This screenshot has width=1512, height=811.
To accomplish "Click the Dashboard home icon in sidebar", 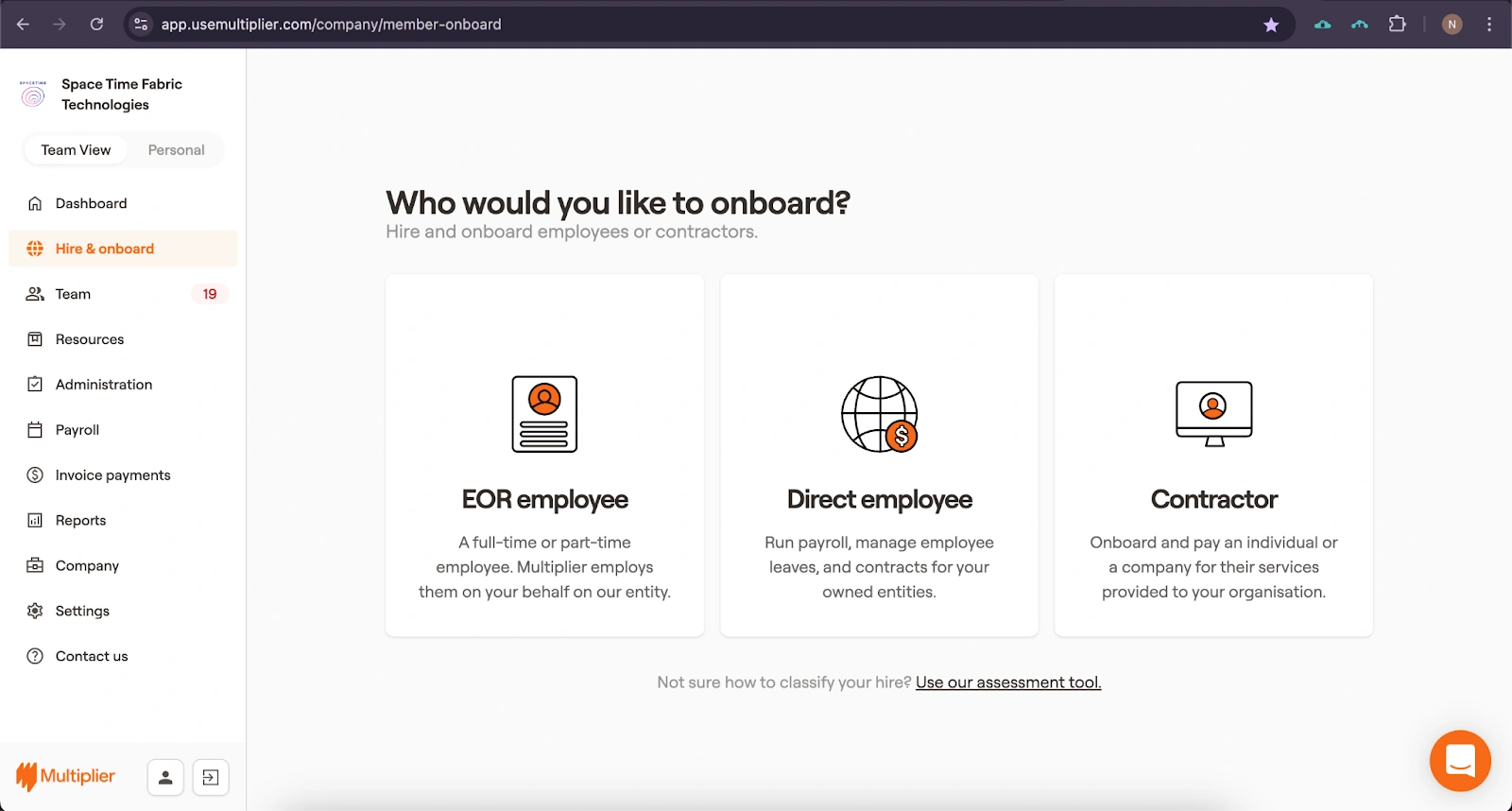I will 35,203.
